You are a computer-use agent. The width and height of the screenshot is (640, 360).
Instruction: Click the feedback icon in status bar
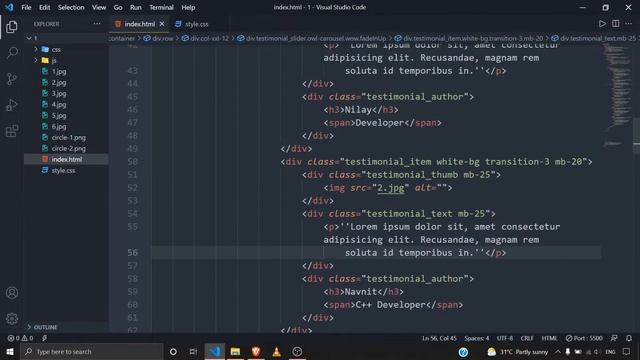click(614, 338)
